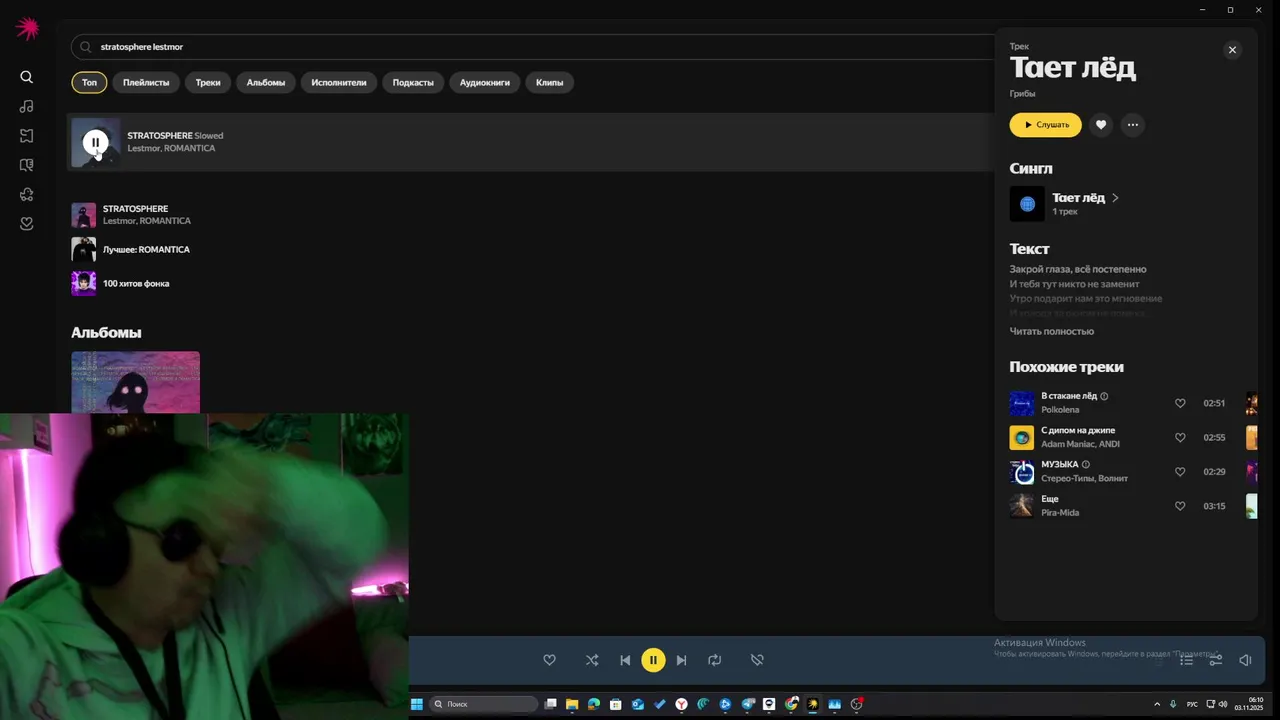Like the current track in player bar

[549, 660]
